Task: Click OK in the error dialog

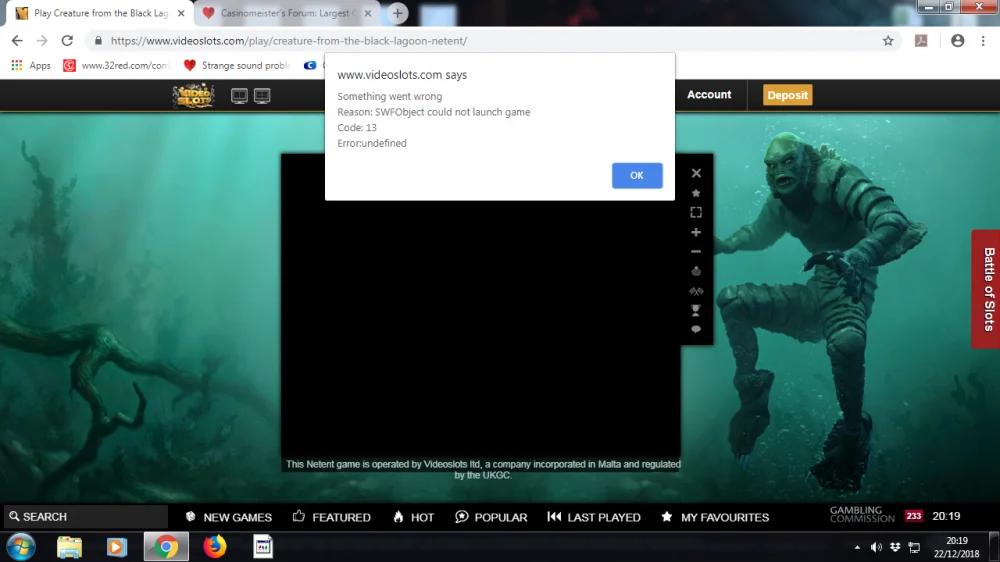Action: pos(636,175)
